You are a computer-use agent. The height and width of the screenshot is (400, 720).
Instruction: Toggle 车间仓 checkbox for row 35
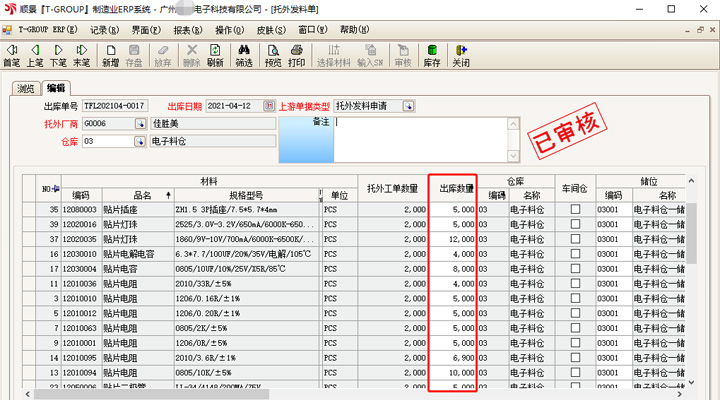[x=575, y=210]
